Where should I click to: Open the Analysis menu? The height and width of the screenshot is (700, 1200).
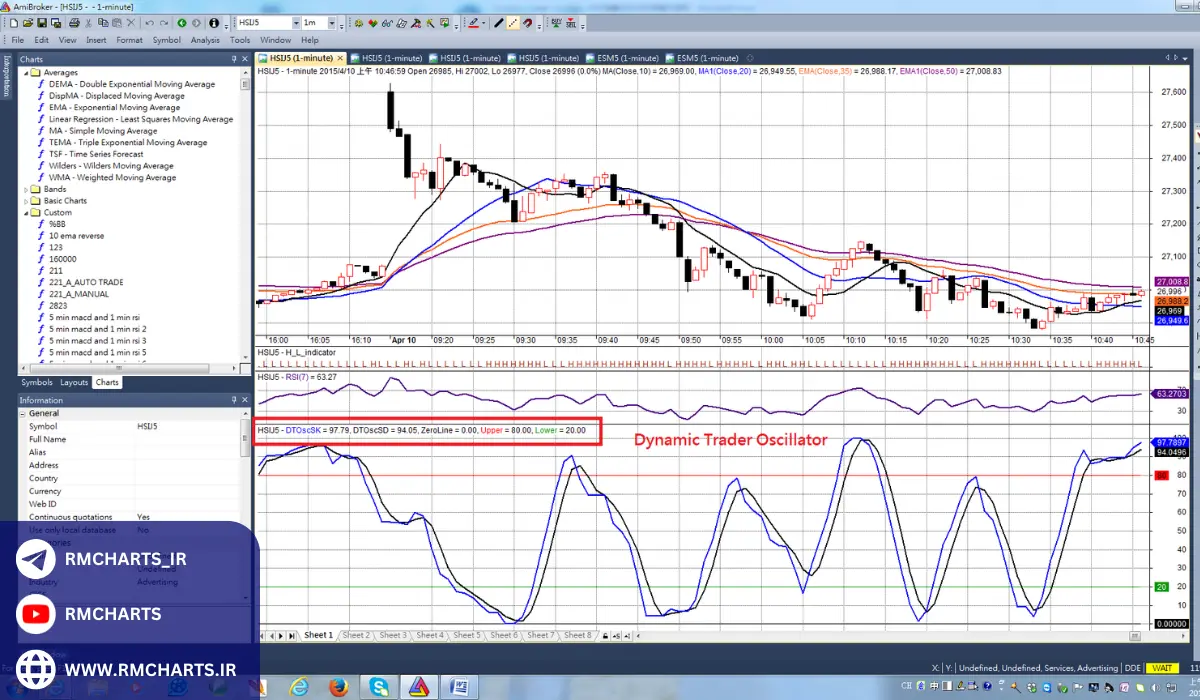(x=204, y=40)
